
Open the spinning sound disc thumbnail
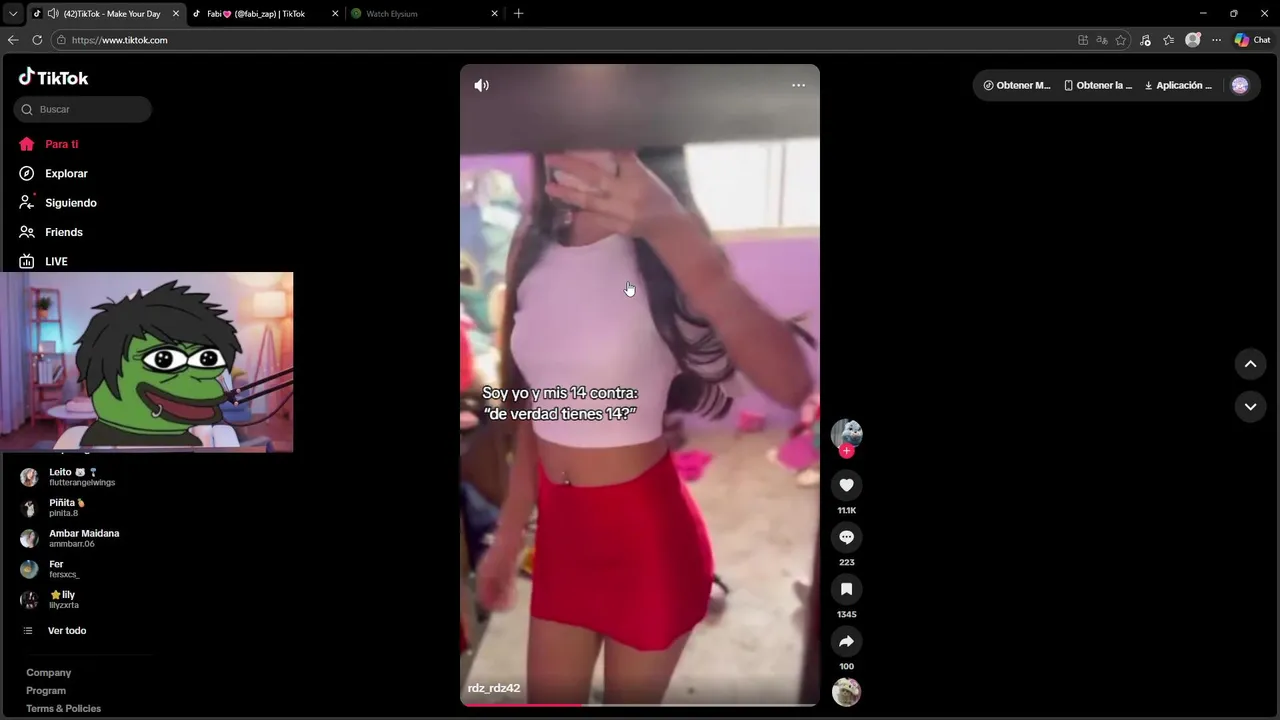[846, 692]
